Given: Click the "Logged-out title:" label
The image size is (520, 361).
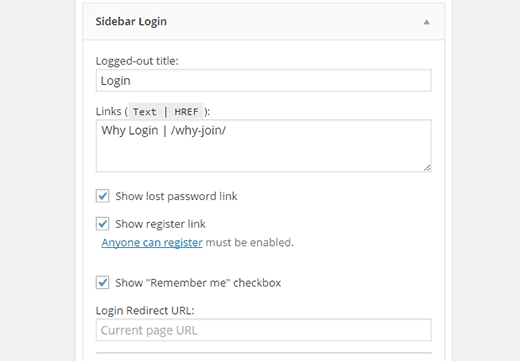Looking at the screenshot, I should [137, 61].
